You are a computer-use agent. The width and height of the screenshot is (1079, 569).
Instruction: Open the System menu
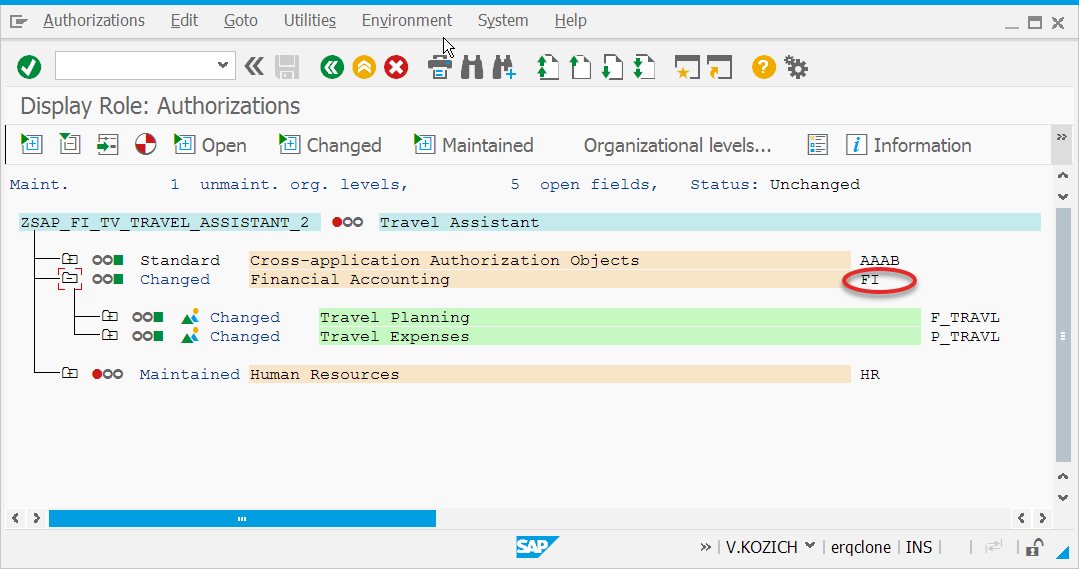pos(503,21)
